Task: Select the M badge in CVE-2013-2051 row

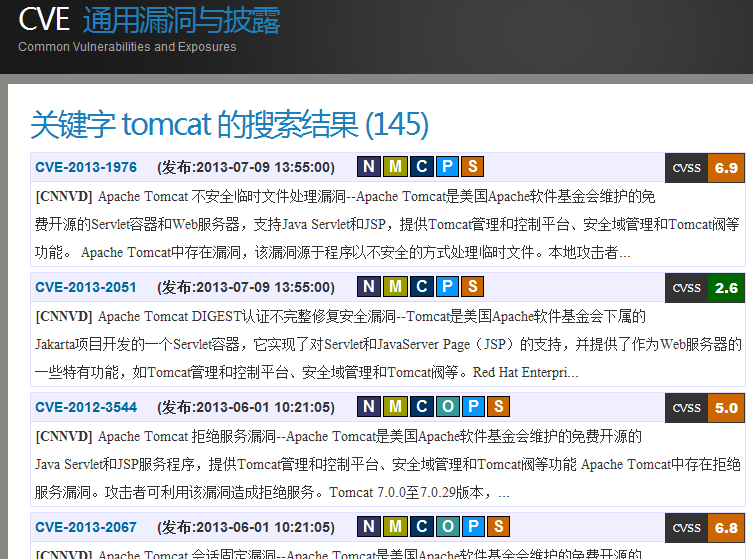Action: coord(395,287)
